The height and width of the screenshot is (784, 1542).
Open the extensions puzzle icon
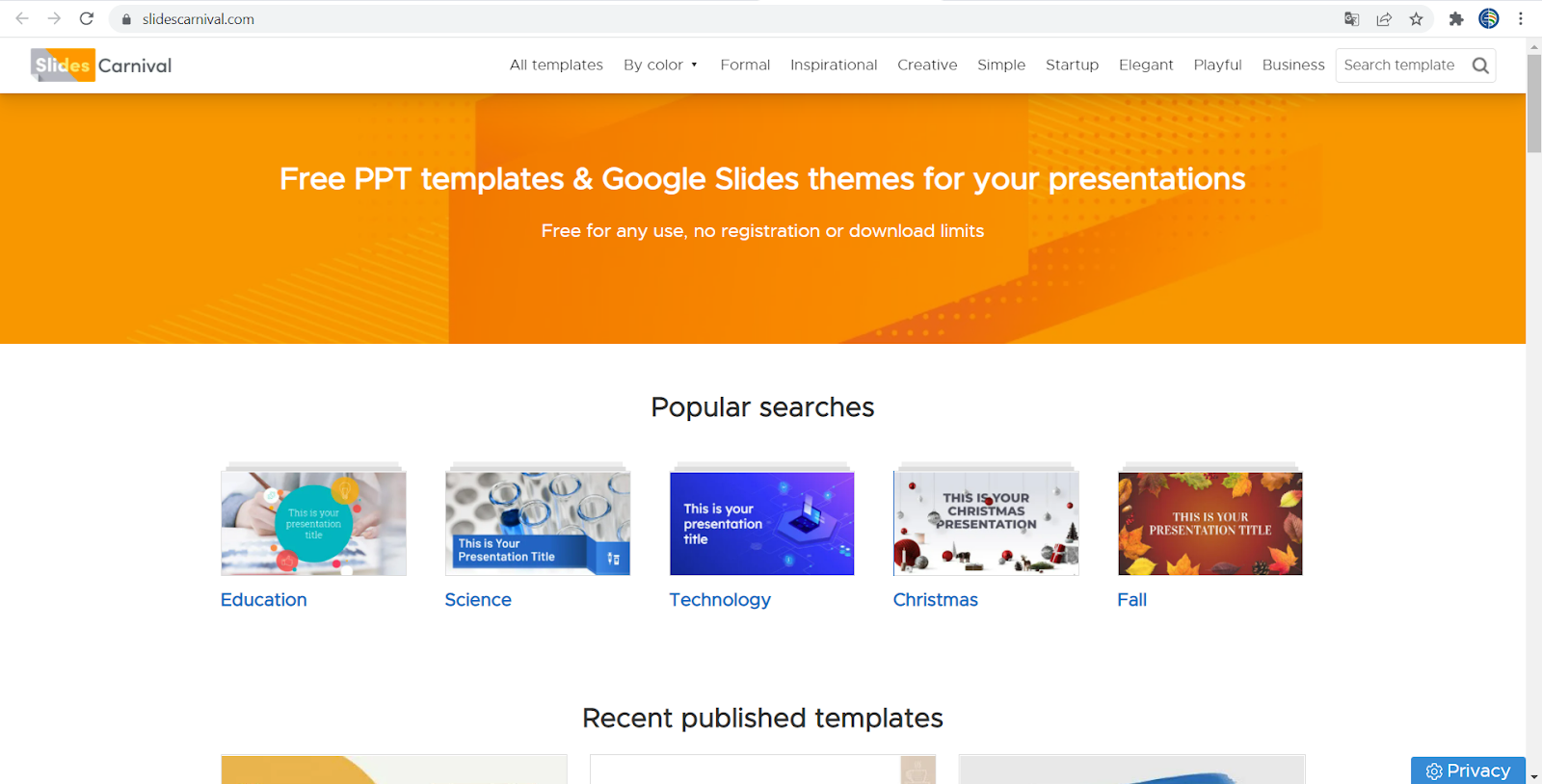coord(1456,19)
